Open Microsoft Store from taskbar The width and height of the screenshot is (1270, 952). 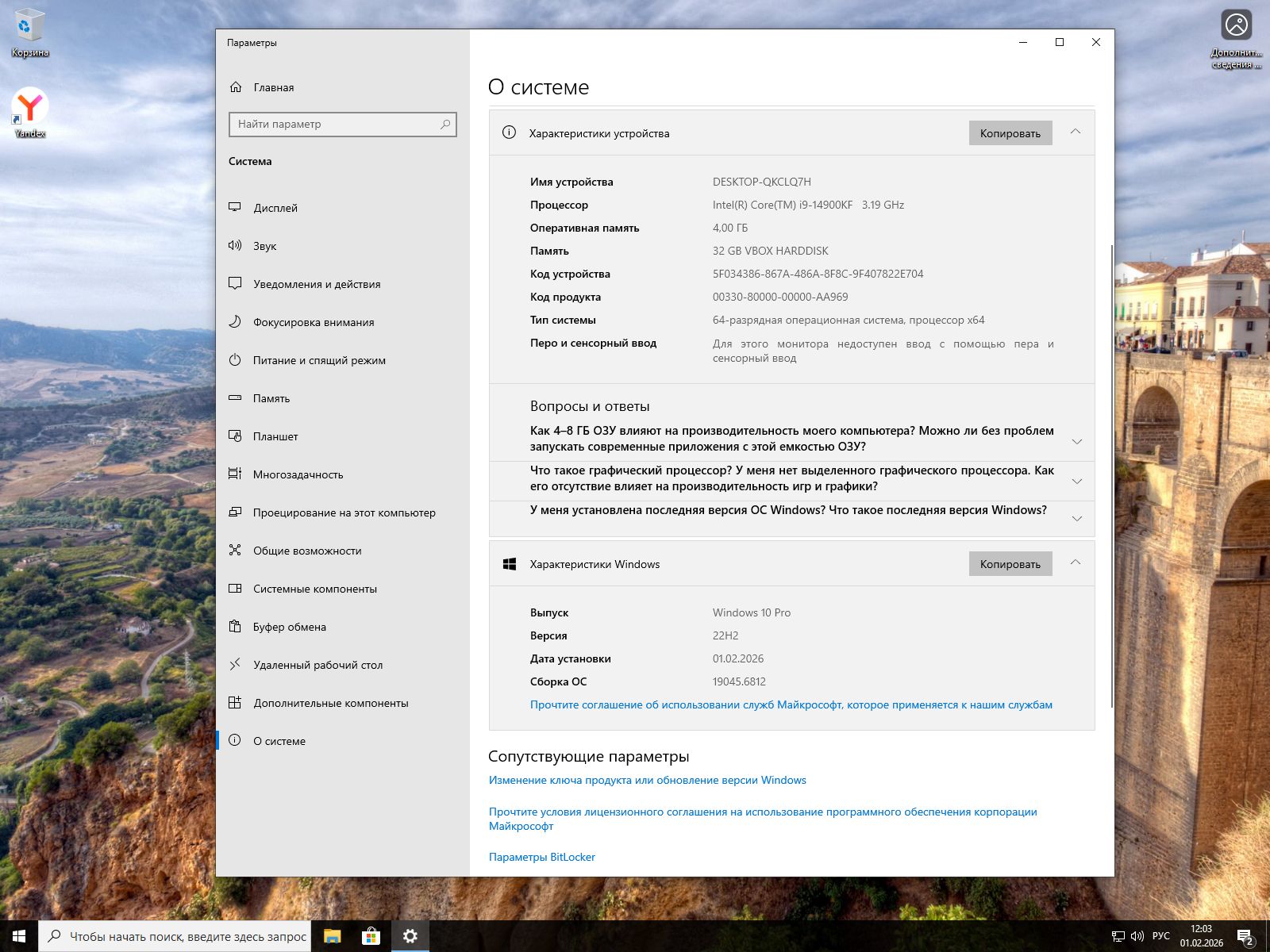371,936
